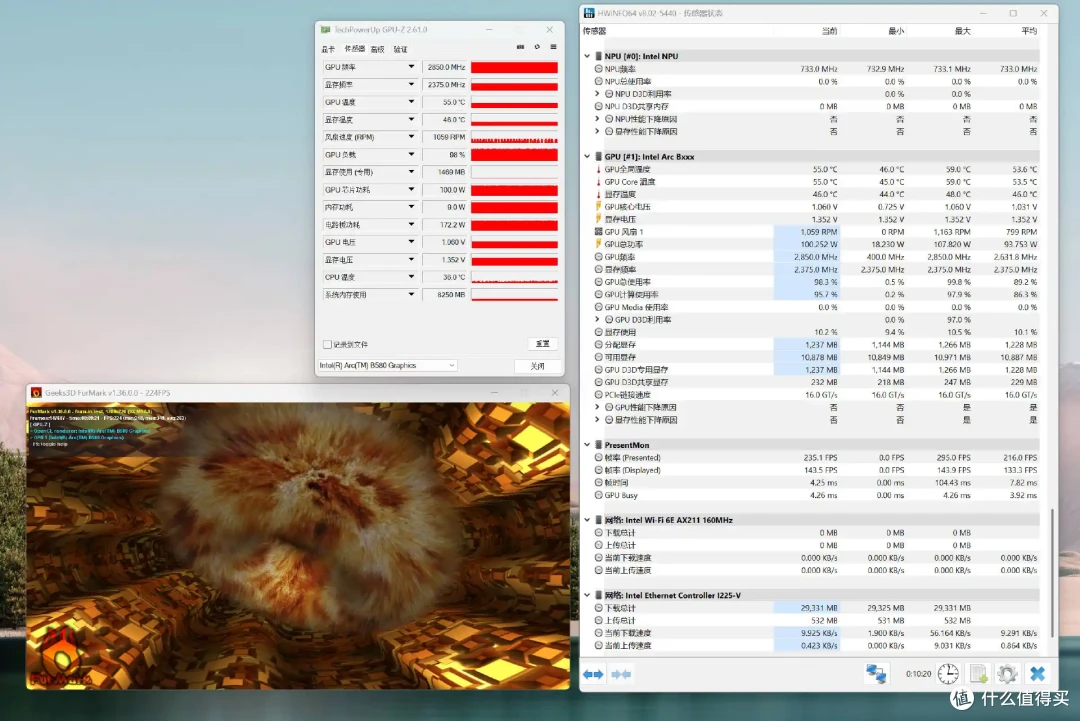
Task: Collapse the Intel Ethernet Controller I225-V group
Action: [587, 595]
